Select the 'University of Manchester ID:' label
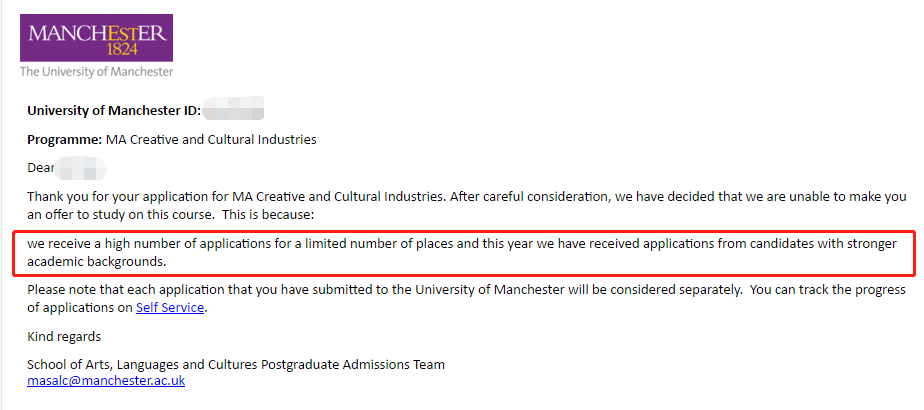 coord(114,110)
